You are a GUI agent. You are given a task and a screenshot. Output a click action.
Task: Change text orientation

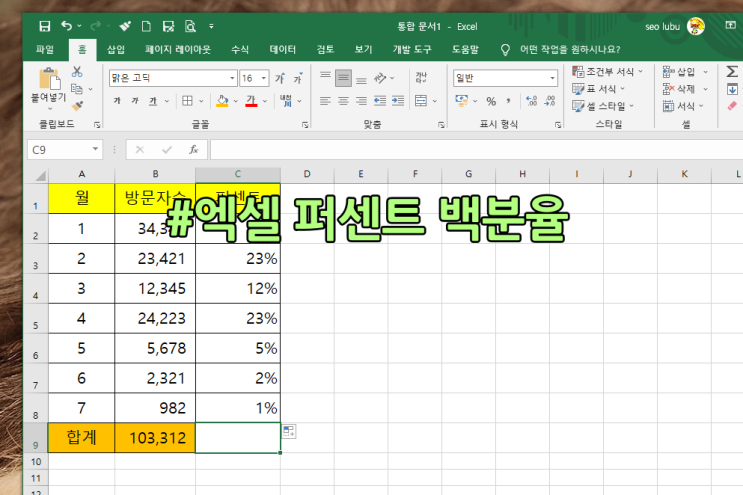click(x=380, y=78)
